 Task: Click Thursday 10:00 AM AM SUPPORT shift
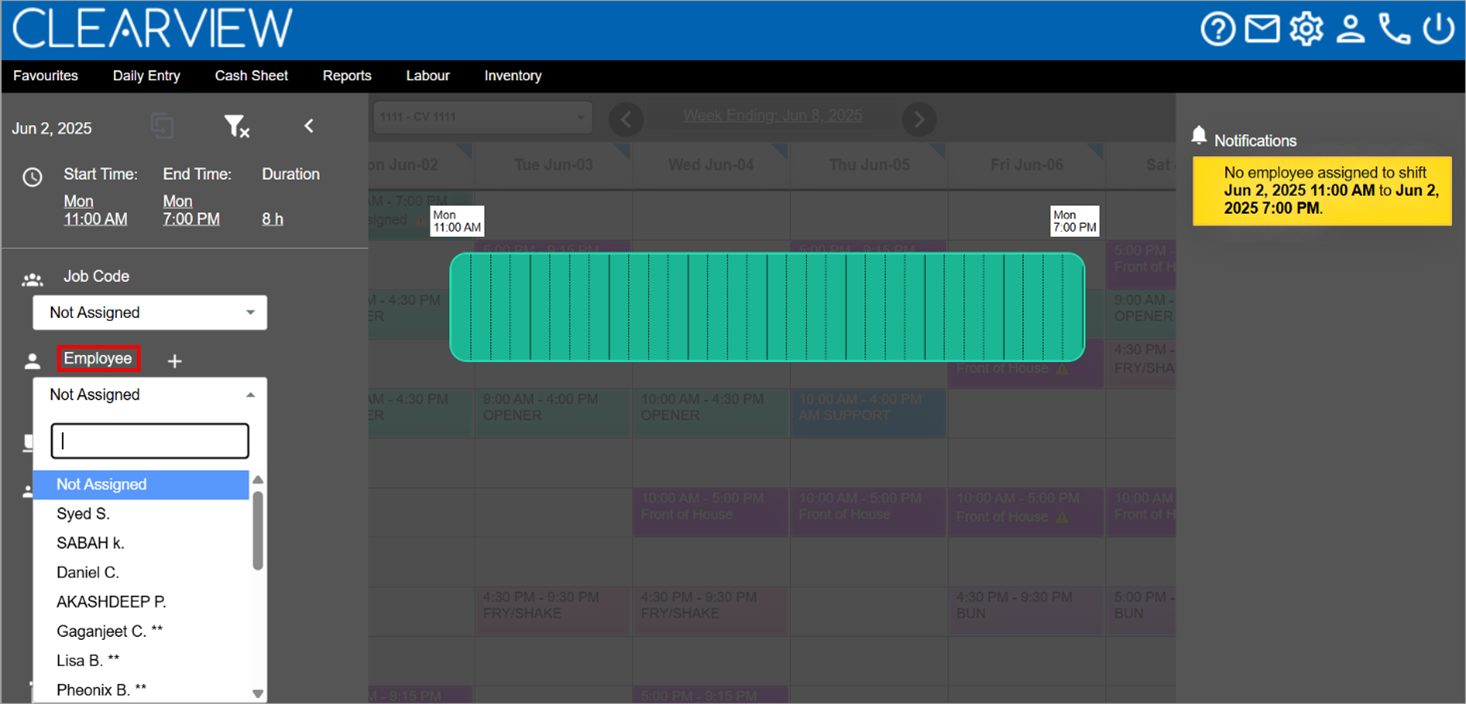[x=869, y=412]
